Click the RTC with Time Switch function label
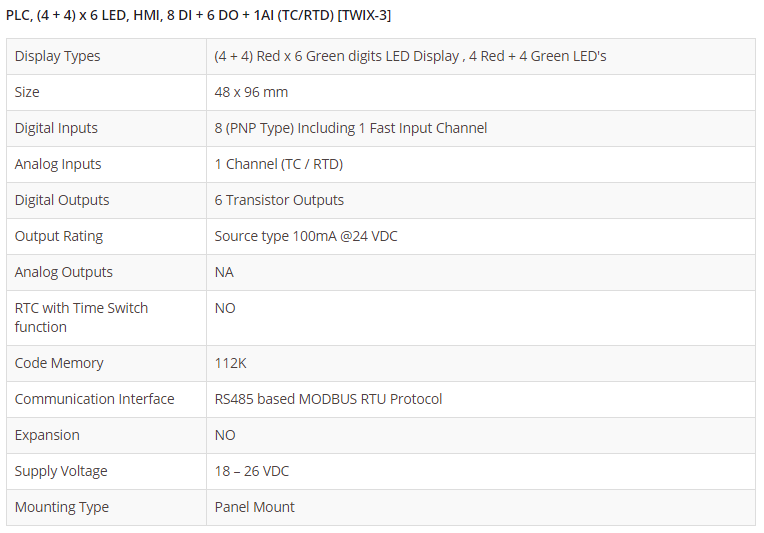764x533 pixels. point(81,317)
